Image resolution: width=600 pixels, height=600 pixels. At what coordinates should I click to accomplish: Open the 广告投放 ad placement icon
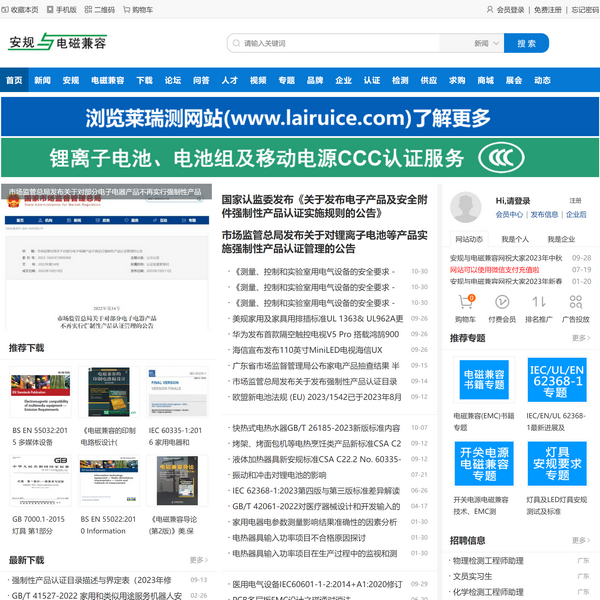click(x=575, y=302)
